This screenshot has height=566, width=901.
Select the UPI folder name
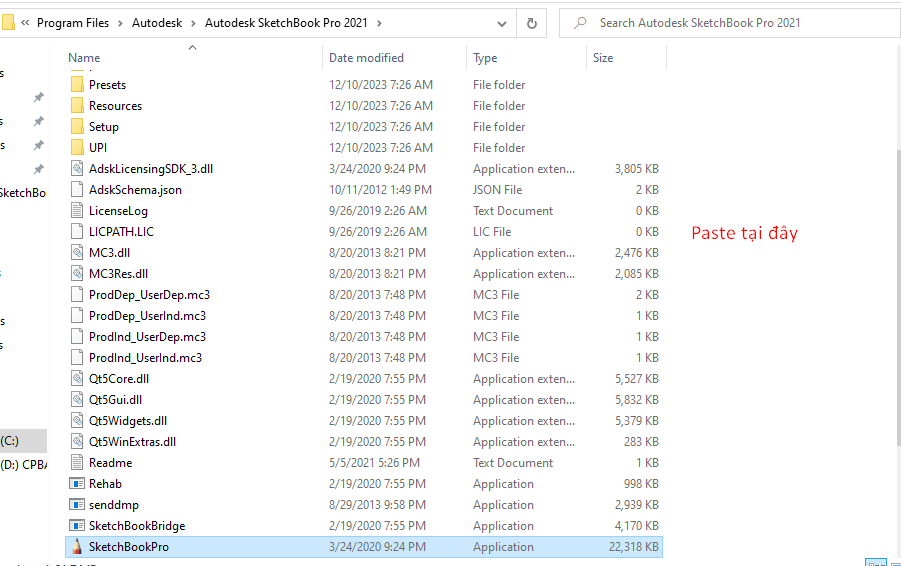(98, 148)
